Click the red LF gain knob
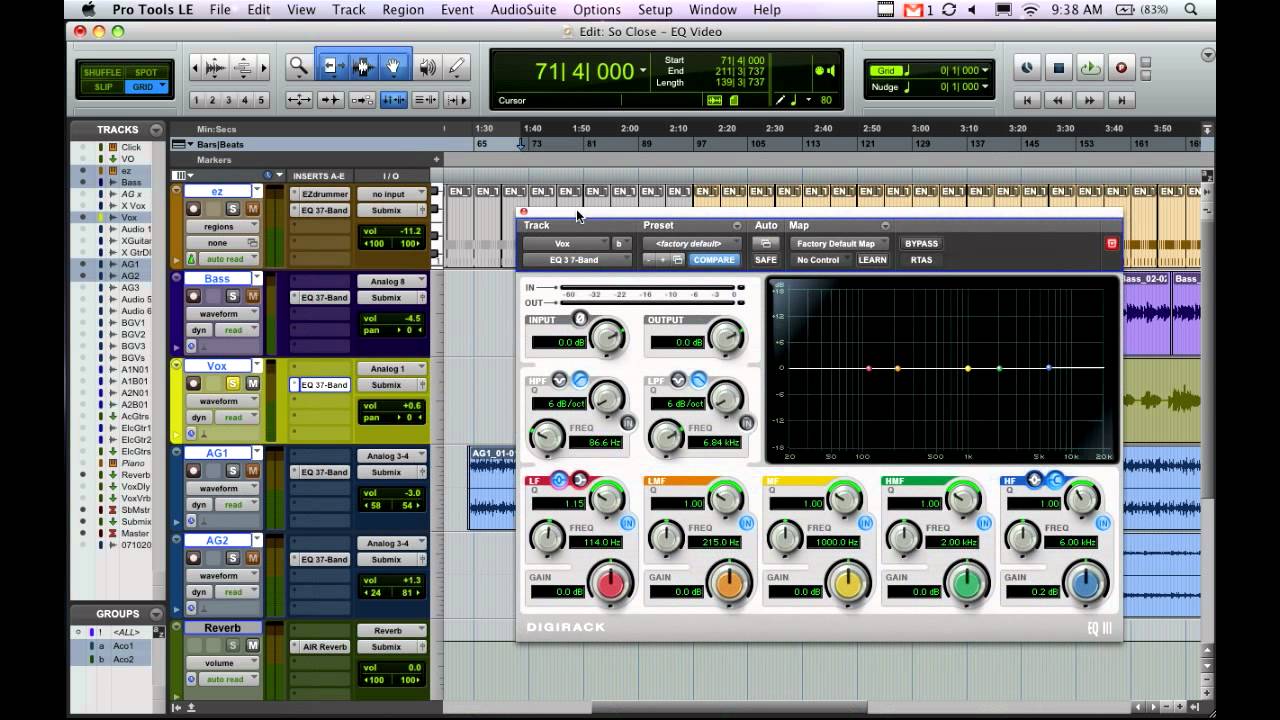 tap(610, 585)
